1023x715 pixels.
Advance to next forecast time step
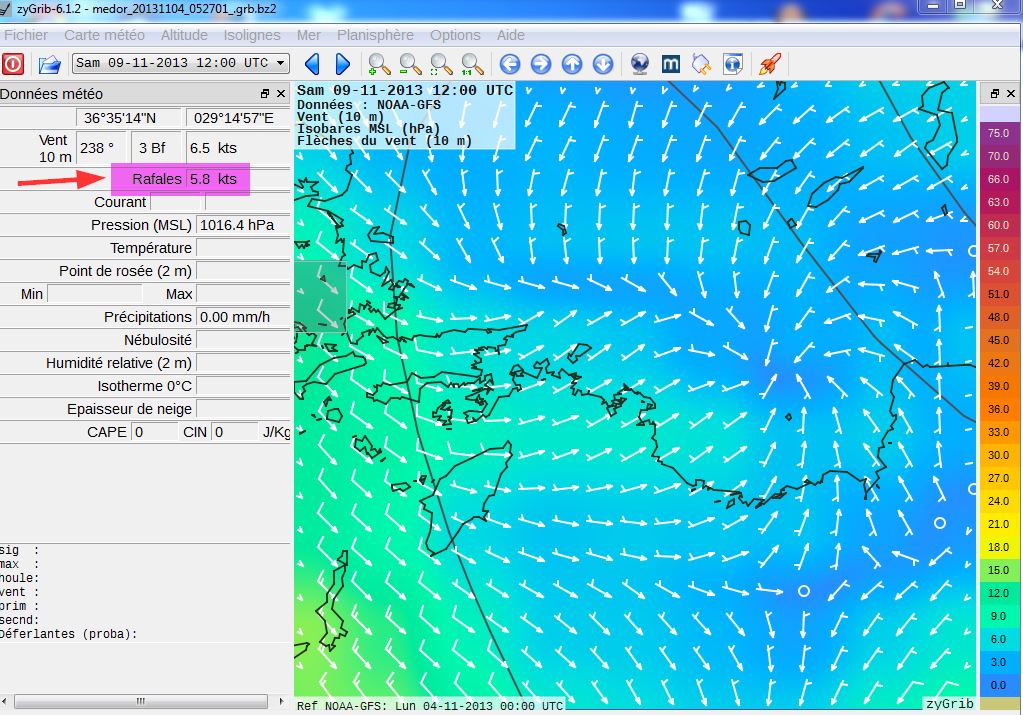[x=342, y=64]
